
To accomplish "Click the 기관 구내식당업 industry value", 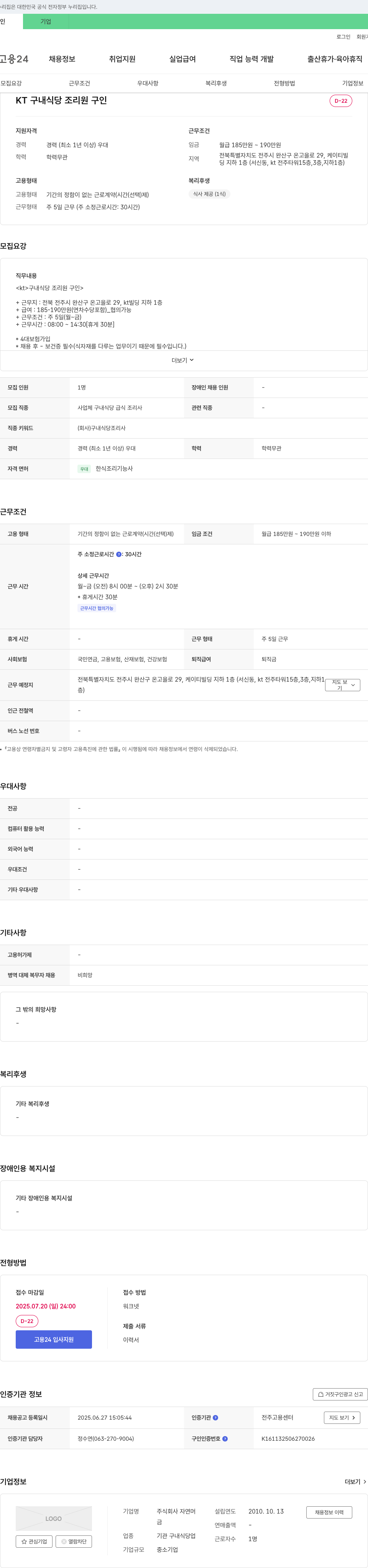I will click(x=176, y=1536).
